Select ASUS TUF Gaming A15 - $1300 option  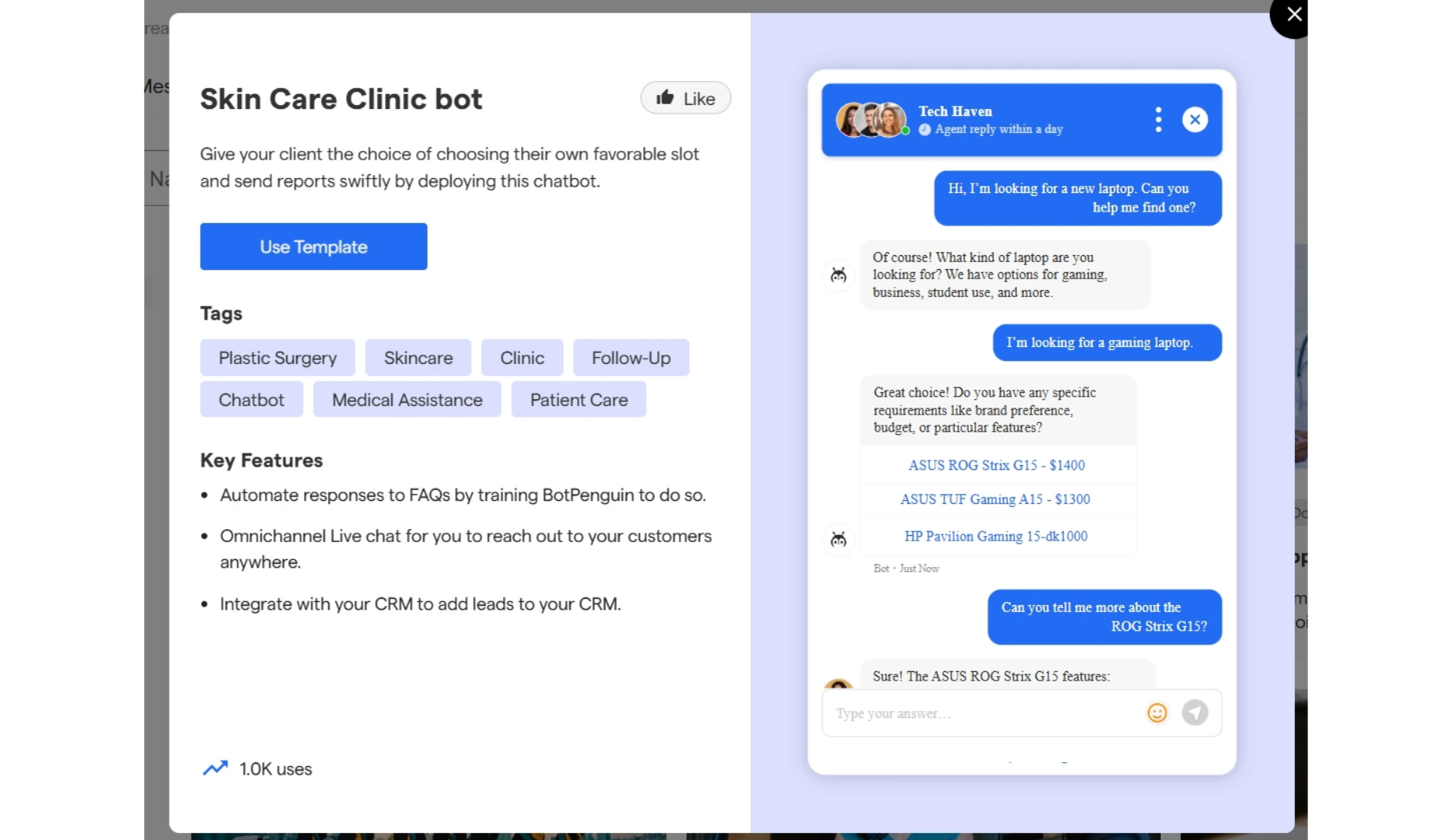click(995, 499)
